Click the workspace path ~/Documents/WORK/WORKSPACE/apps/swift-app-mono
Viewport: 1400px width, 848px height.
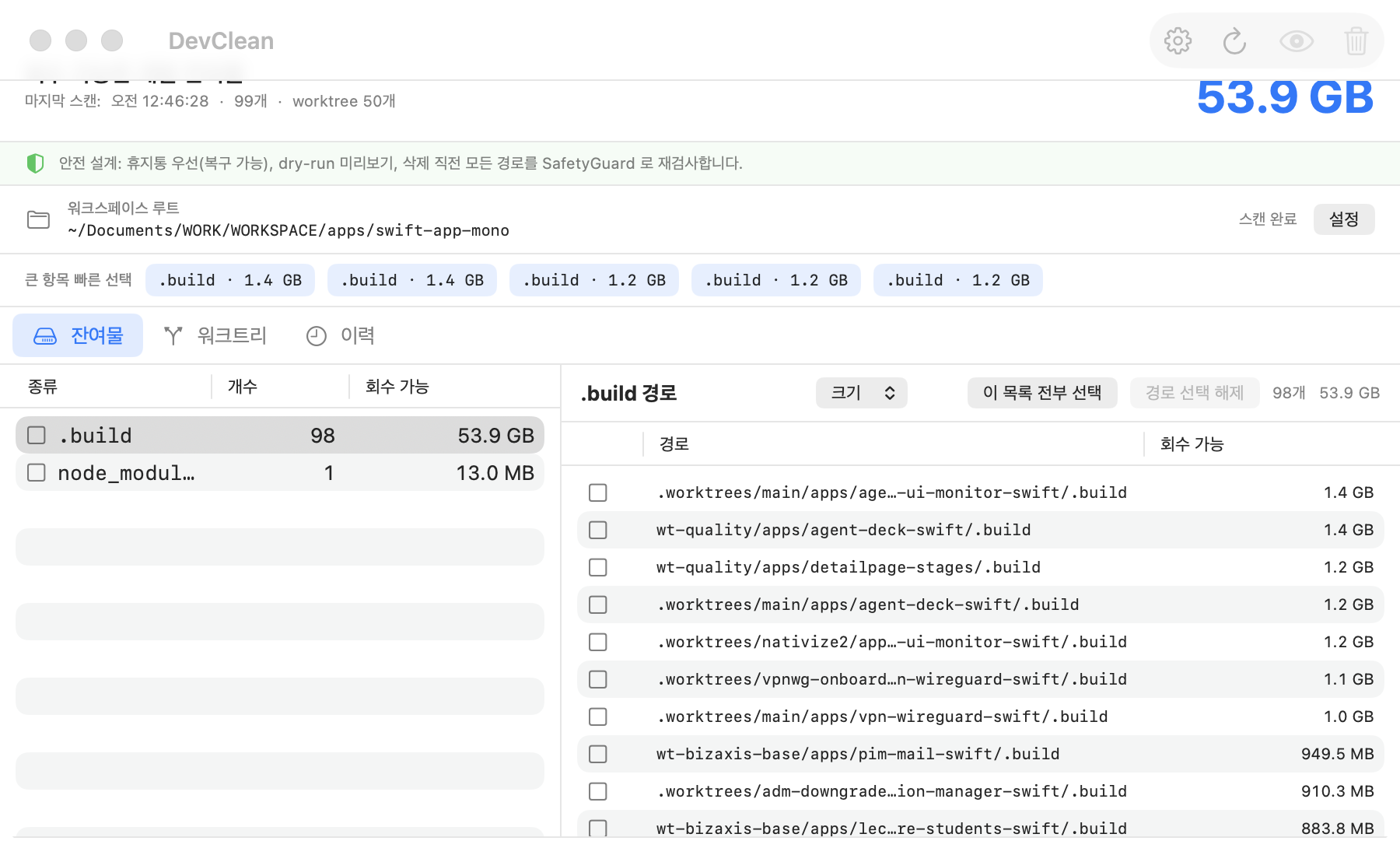pos(289,230)
